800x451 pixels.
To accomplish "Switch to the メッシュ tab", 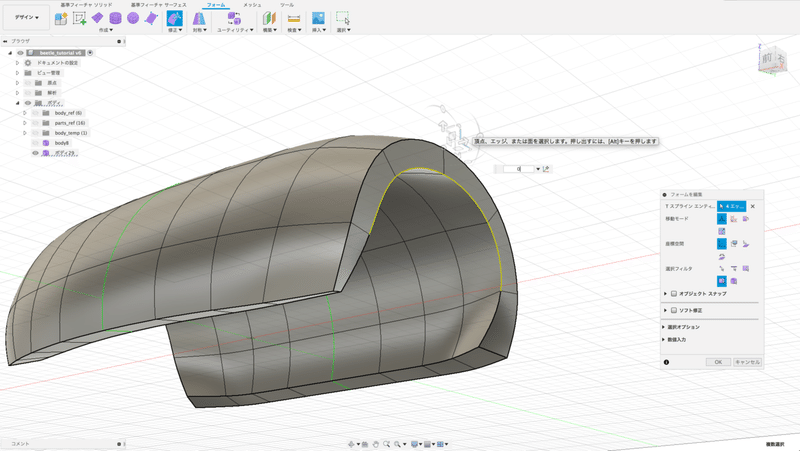I will coord(252,5).
